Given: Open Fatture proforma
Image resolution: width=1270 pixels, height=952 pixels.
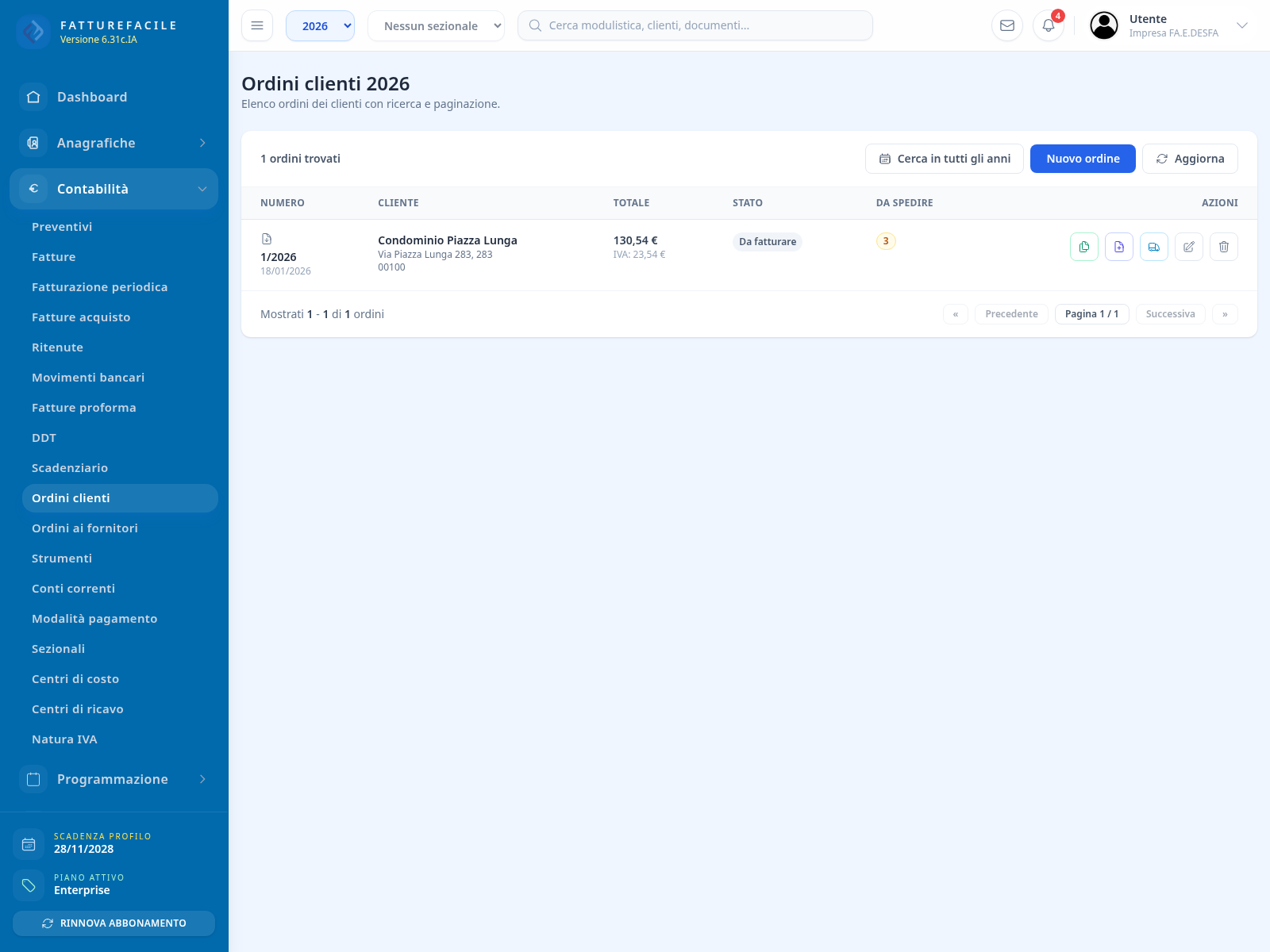Looking at the screenshot, I should click(x=120, y=408).
